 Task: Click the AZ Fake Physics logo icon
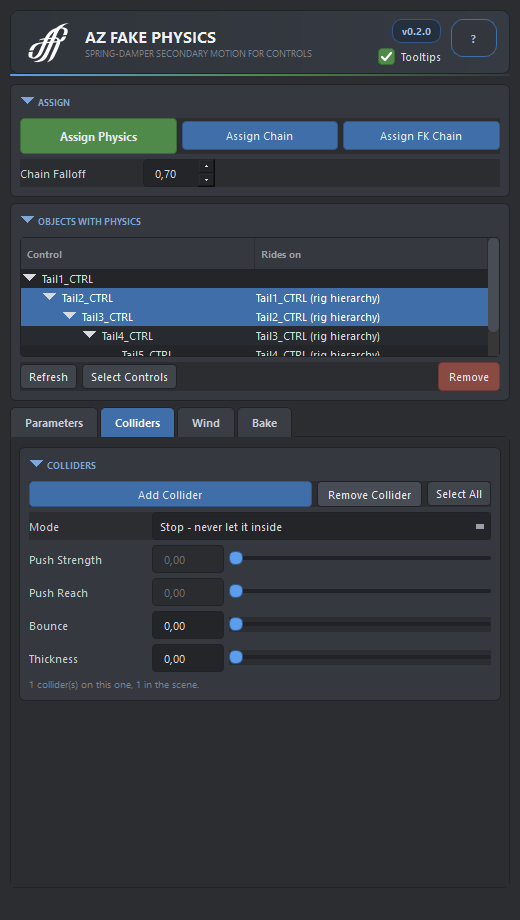pyautogui.click(x=48, y=42)
